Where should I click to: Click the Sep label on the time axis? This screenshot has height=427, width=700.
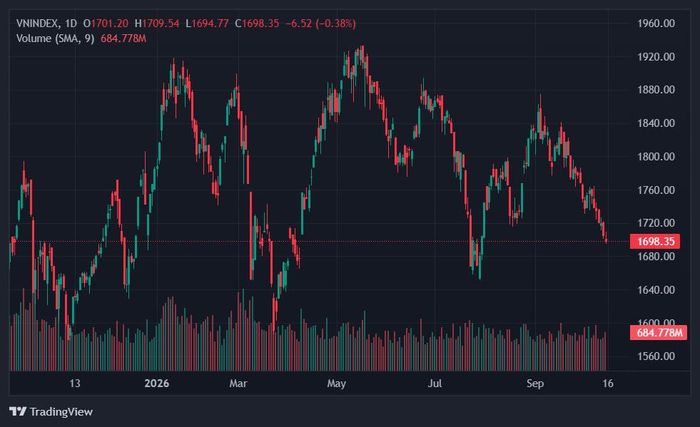pos(535,383)
